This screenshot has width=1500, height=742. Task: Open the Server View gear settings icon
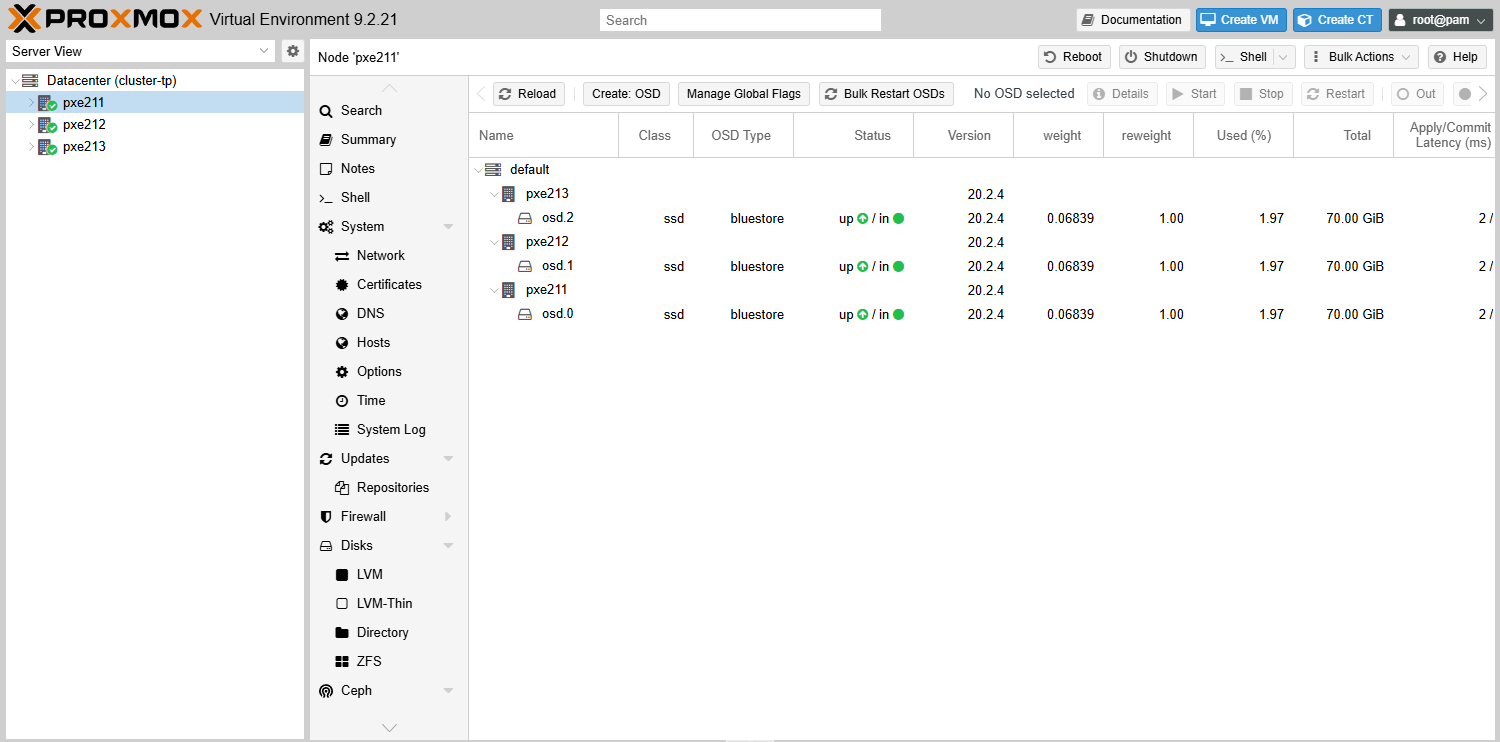click(293, 51)
